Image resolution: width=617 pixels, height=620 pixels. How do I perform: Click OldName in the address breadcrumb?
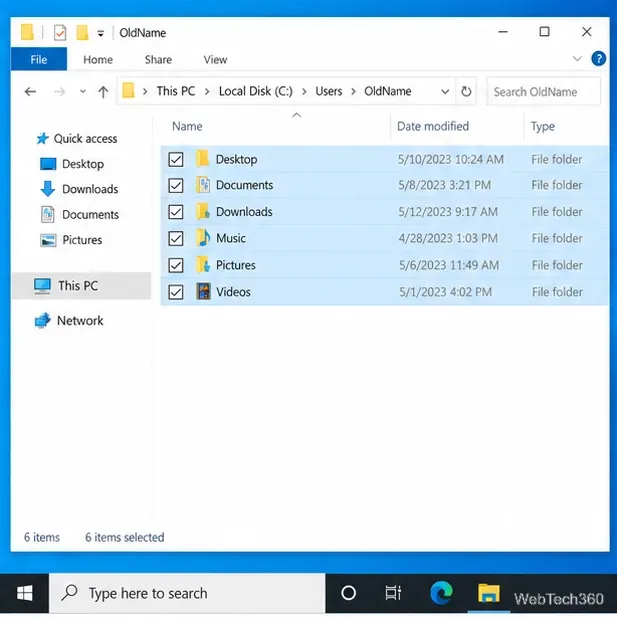388,91
